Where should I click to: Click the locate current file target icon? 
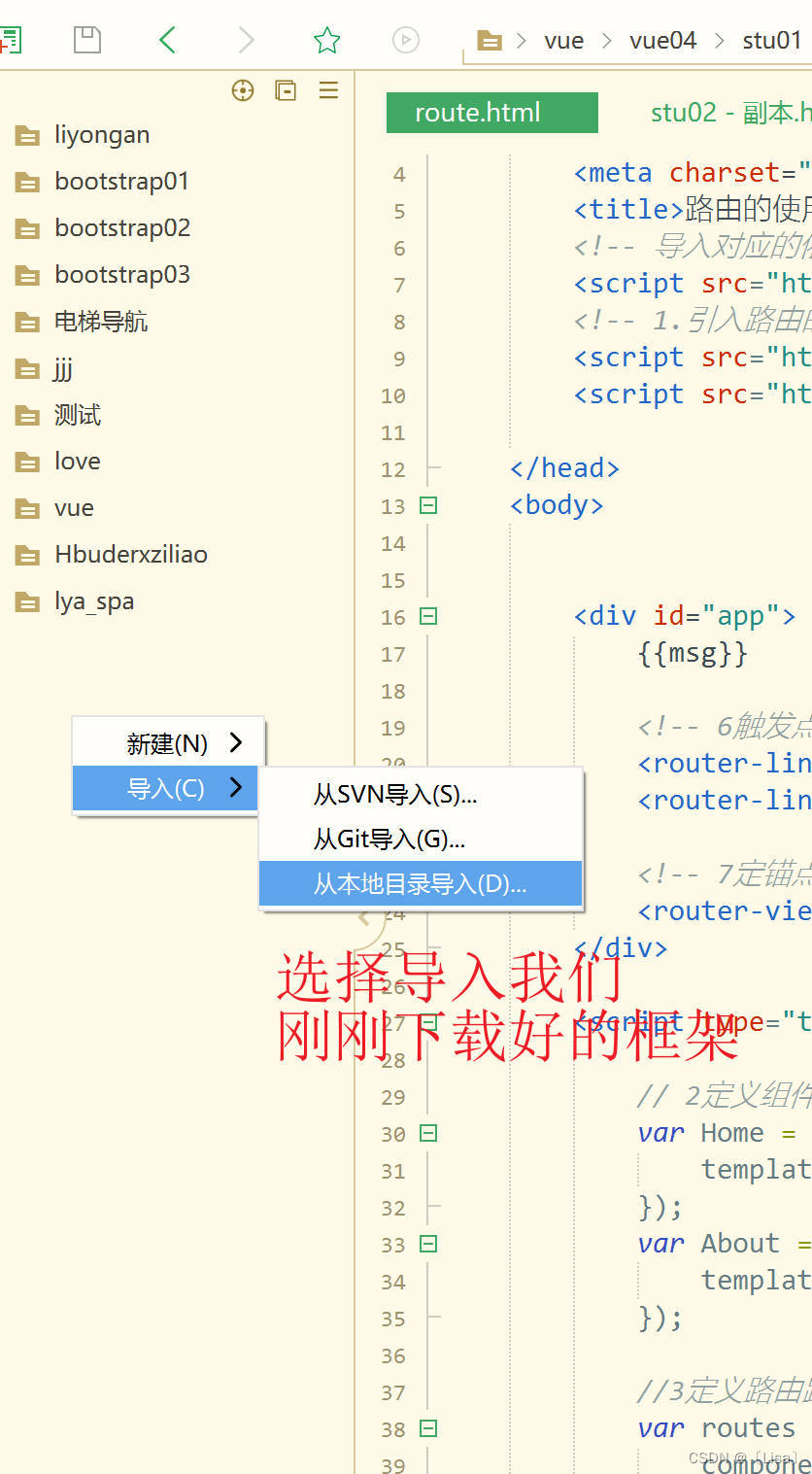(243, 91)
